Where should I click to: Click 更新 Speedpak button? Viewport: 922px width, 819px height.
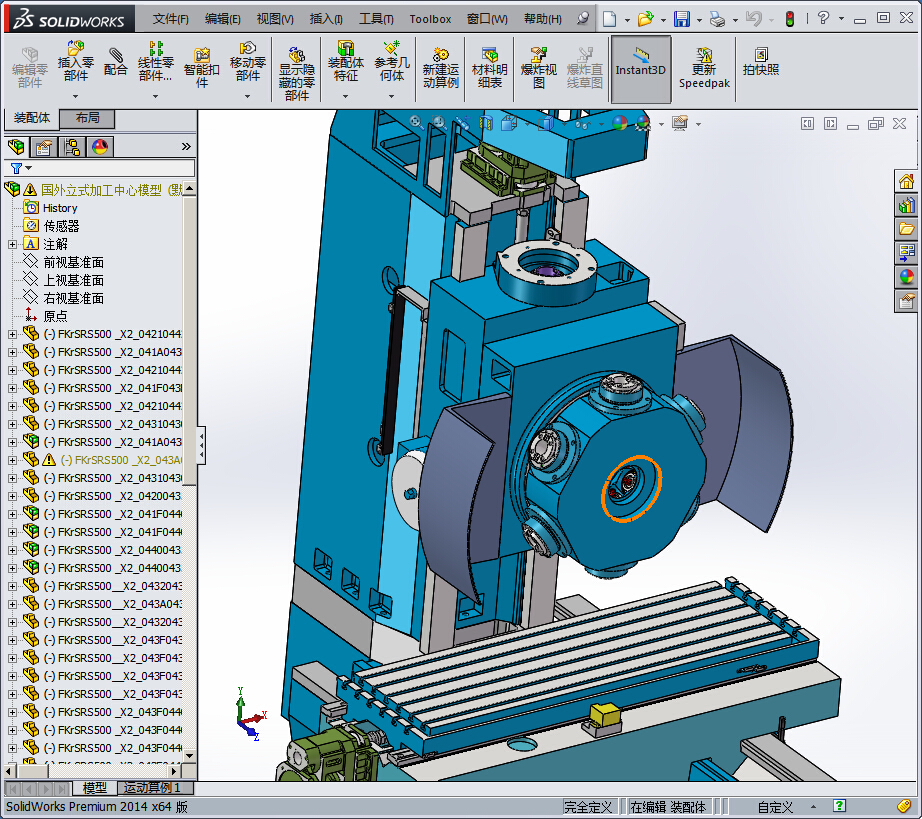click(705, 69)
